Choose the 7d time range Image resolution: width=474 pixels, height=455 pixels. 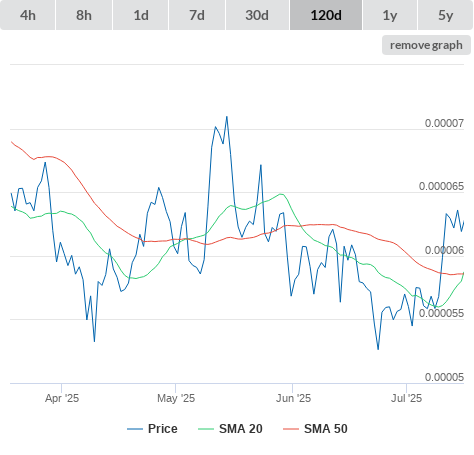click(x=197, y=15)
